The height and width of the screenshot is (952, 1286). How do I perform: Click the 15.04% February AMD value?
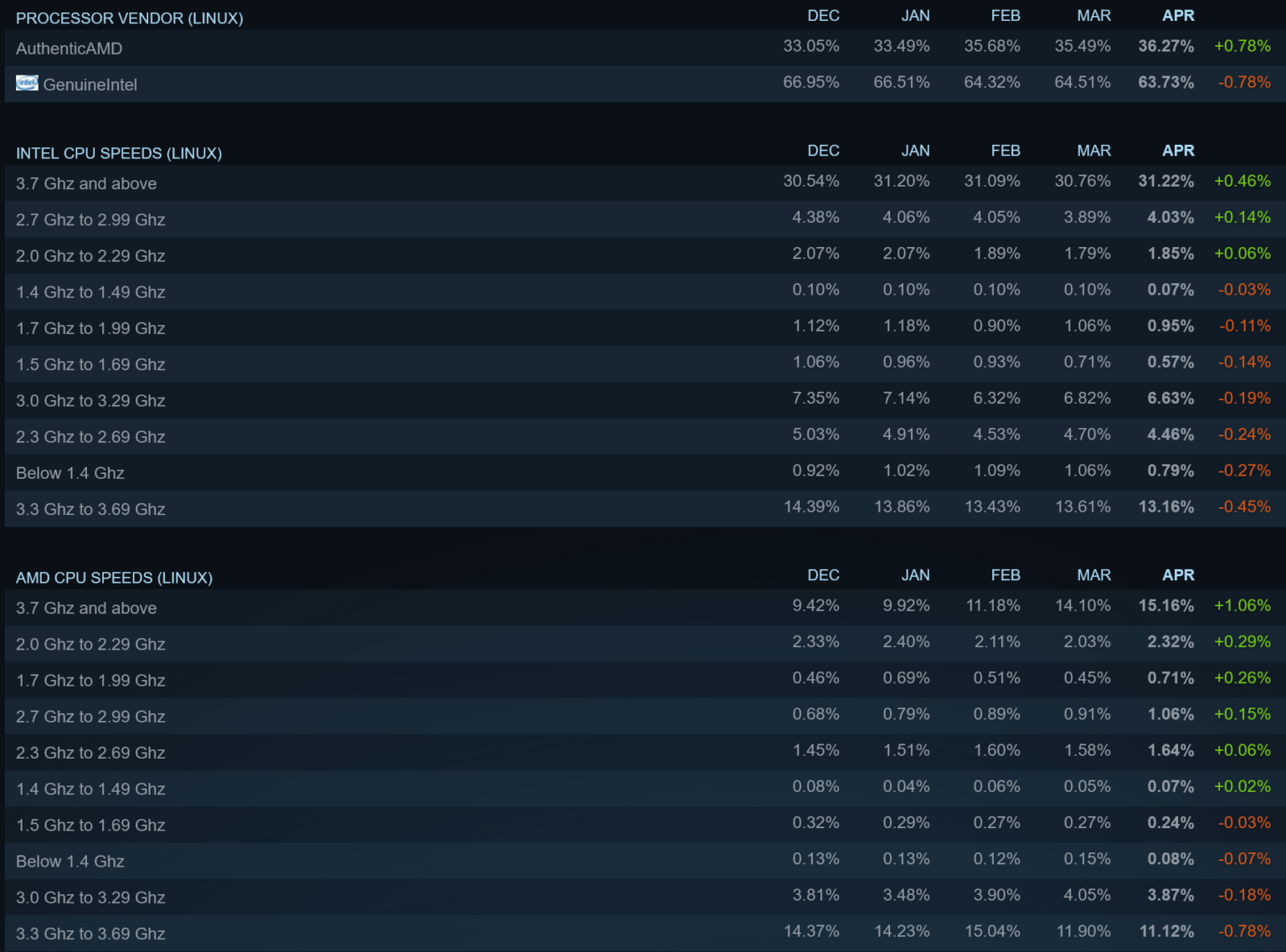(x=991, y=931)
